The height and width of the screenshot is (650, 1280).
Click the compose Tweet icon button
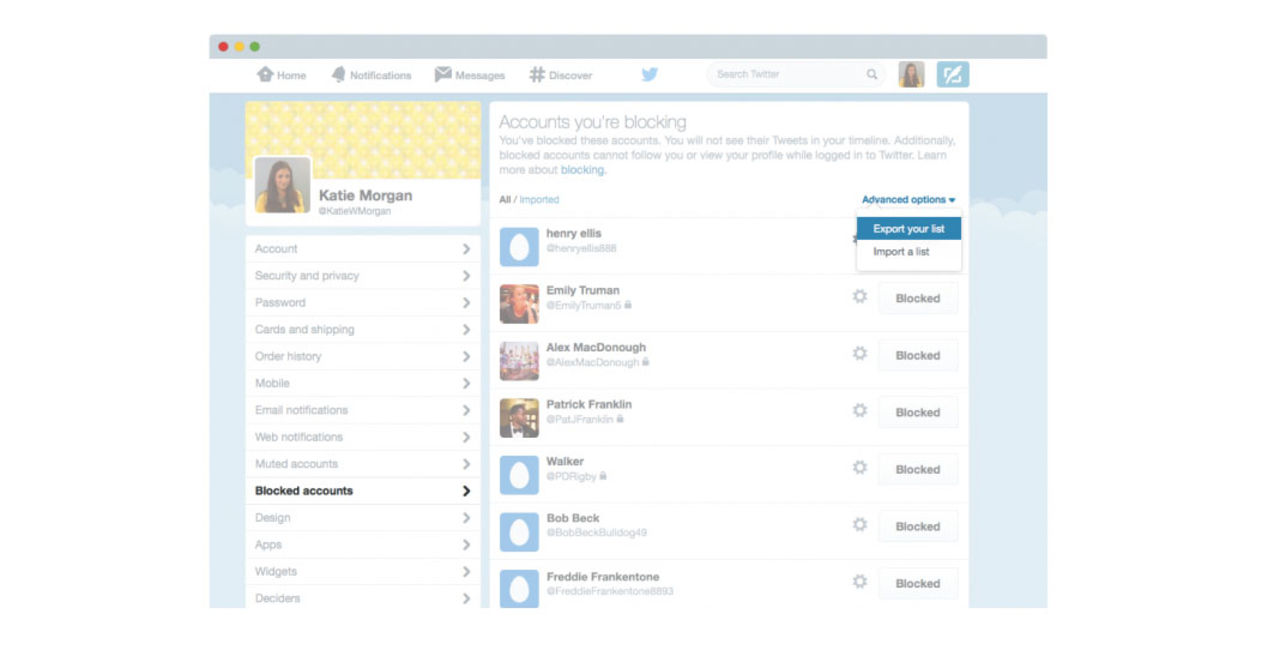(952, 75)
